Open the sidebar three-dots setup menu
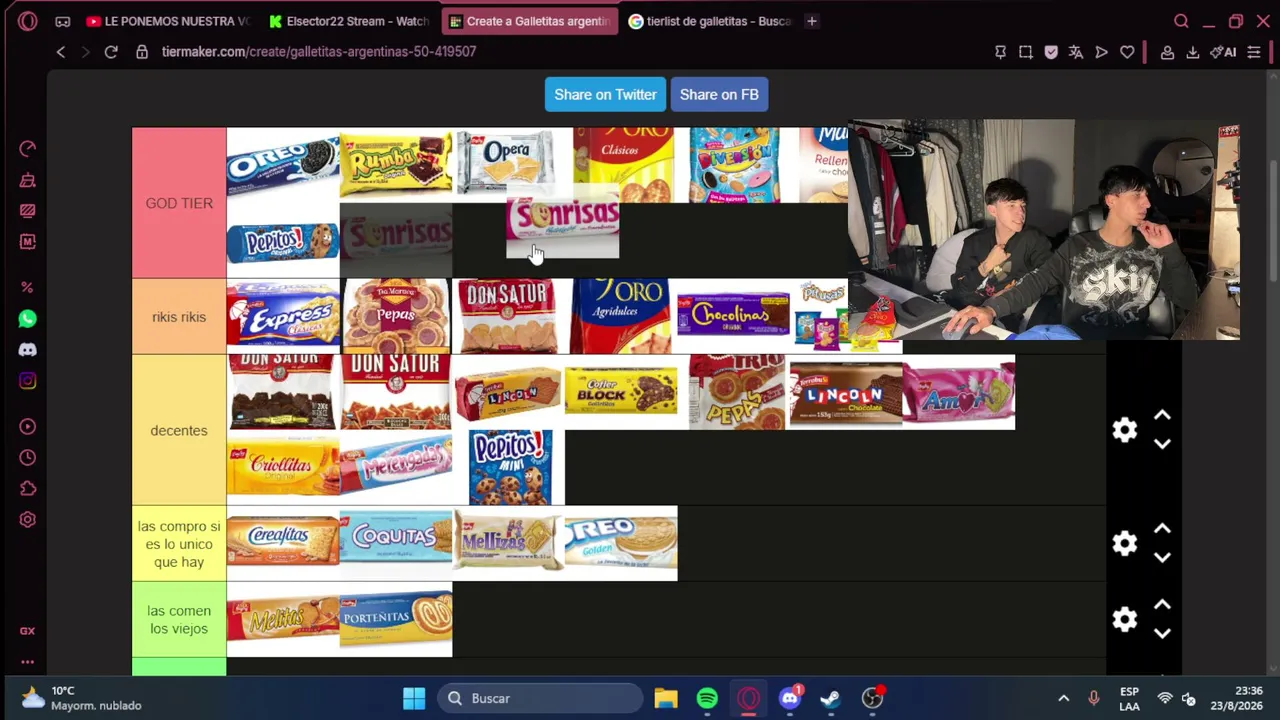The image size is (1280, 720). point(27,662)
